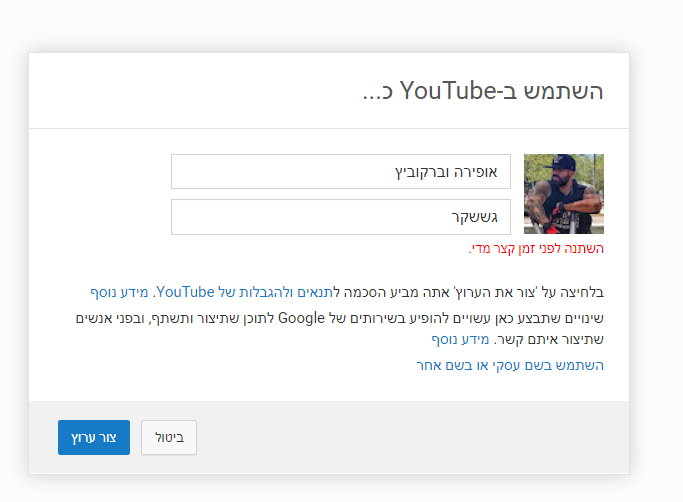The height and width of the screenshot is (502, 683).
Task: Click 'השתמש בשם עסקי או בשם אחר' link
Action: click(510, 365)
